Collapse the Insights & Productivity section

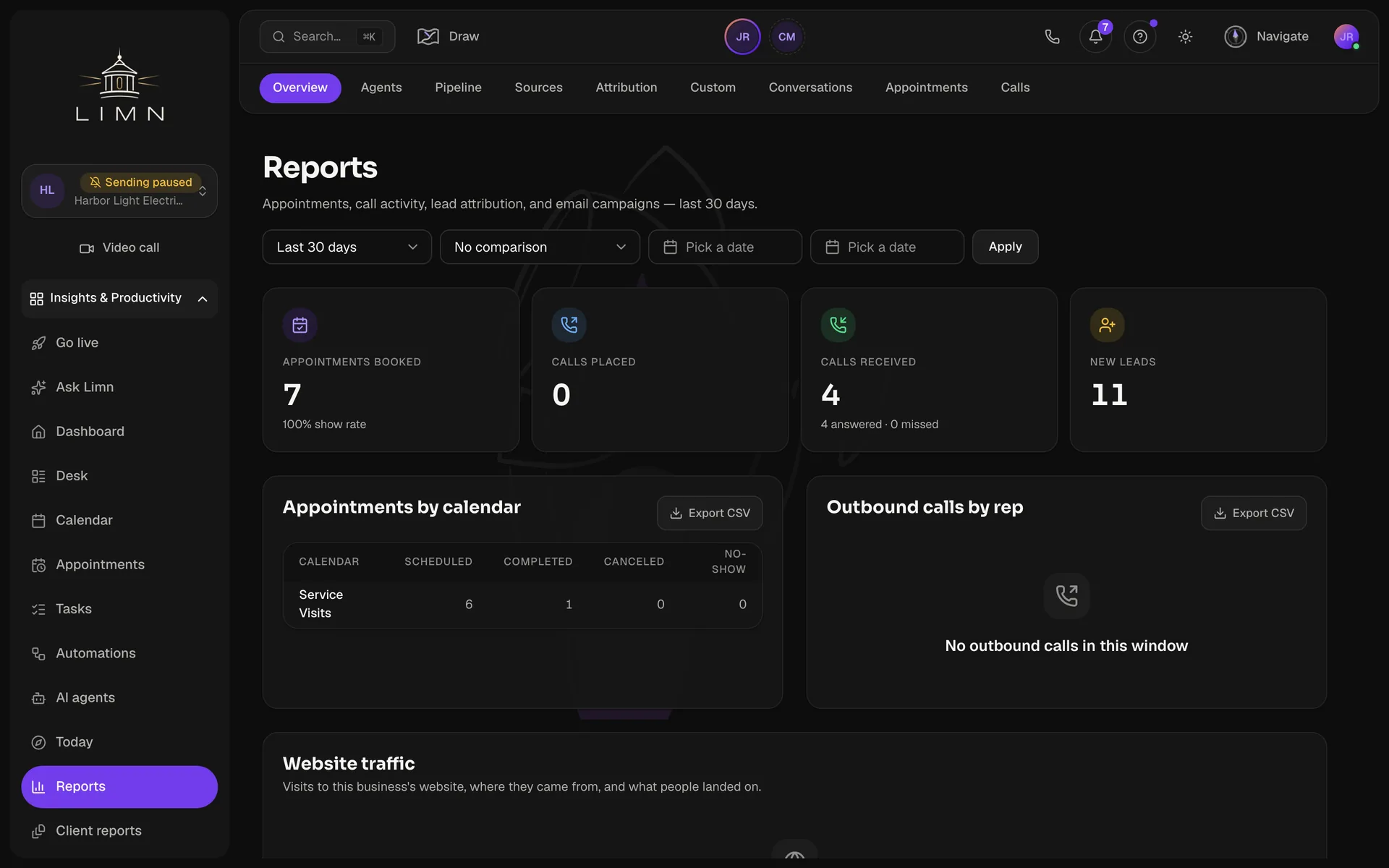point(119,298)
